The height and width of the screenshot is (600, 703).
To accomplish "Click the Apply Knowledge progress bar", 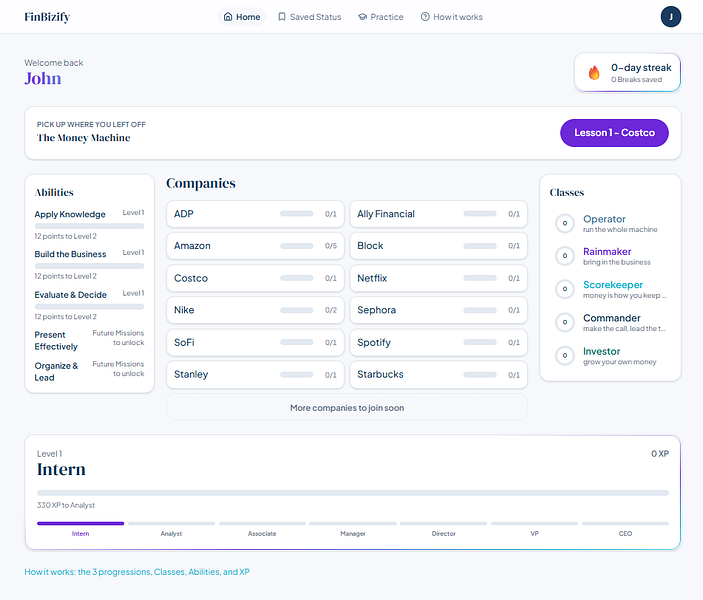I will [89, 226].
